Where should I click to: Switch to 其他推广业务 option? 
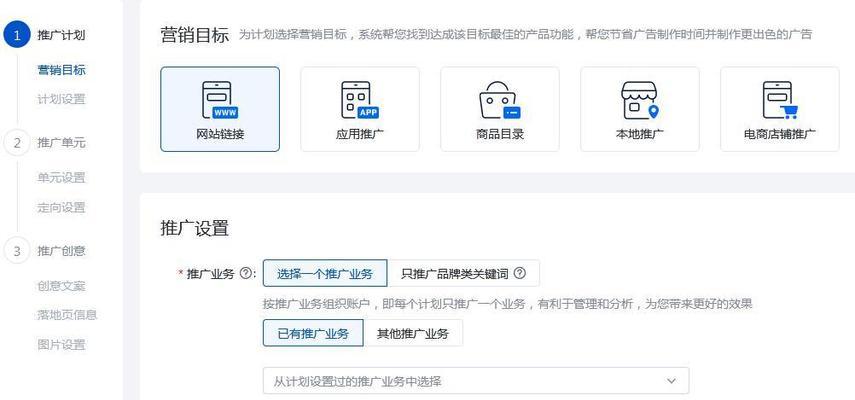[x=413, y=334]
